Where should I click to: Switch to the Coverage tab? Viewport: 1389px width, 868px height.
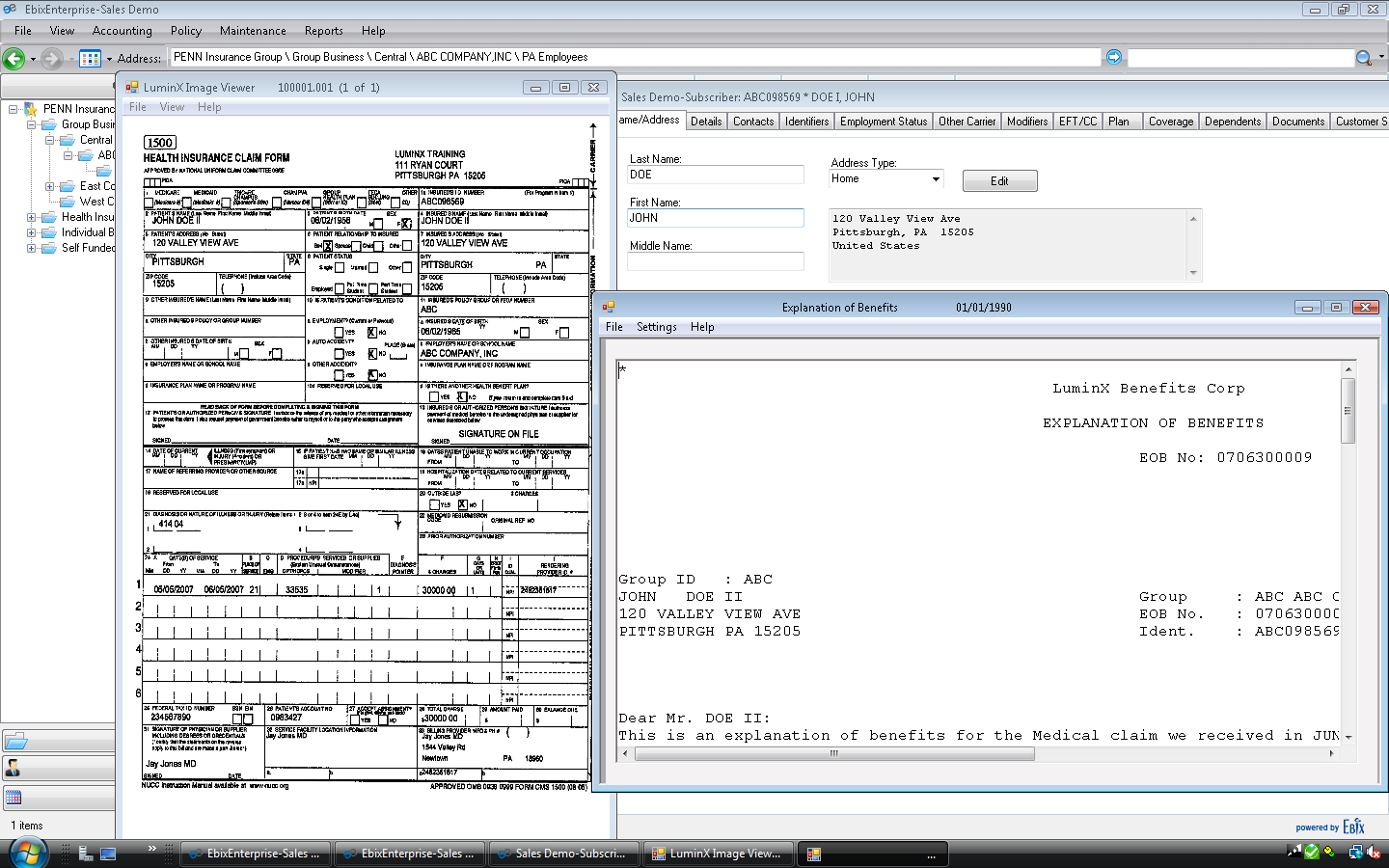coord(1171,122)
